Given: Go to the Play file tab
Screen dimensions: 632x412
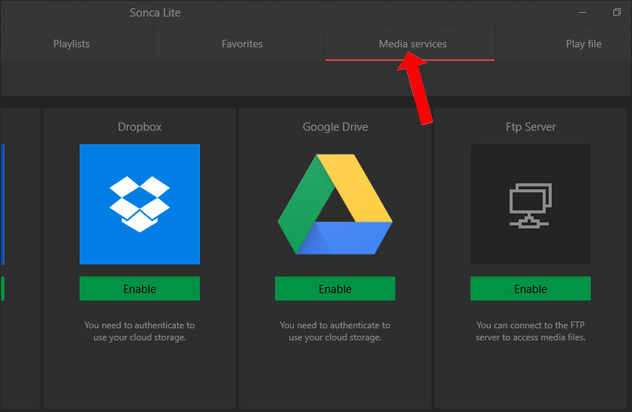Looking at the screenshot, I should [x=582, y=44].
